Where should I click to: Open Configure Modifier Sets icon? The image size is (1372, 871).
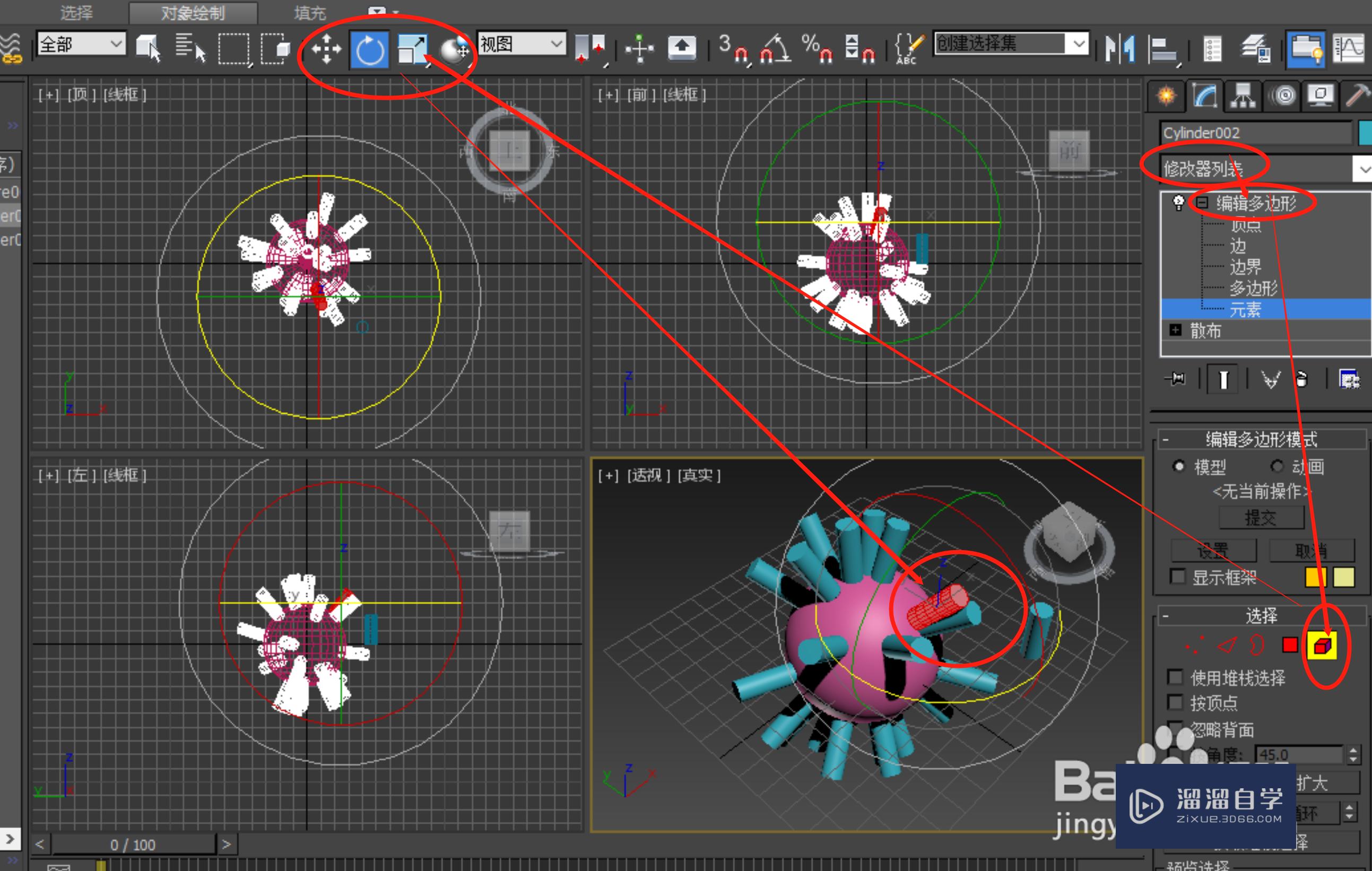1349,379
